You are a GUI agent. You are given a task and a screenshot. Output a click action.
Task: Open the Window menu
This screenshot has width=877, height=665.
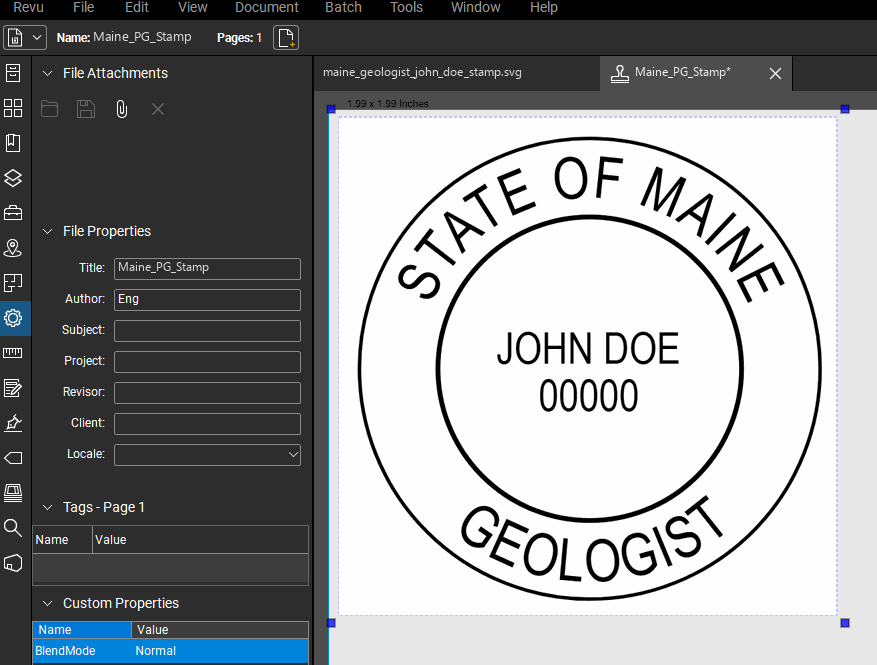[475, 7]
